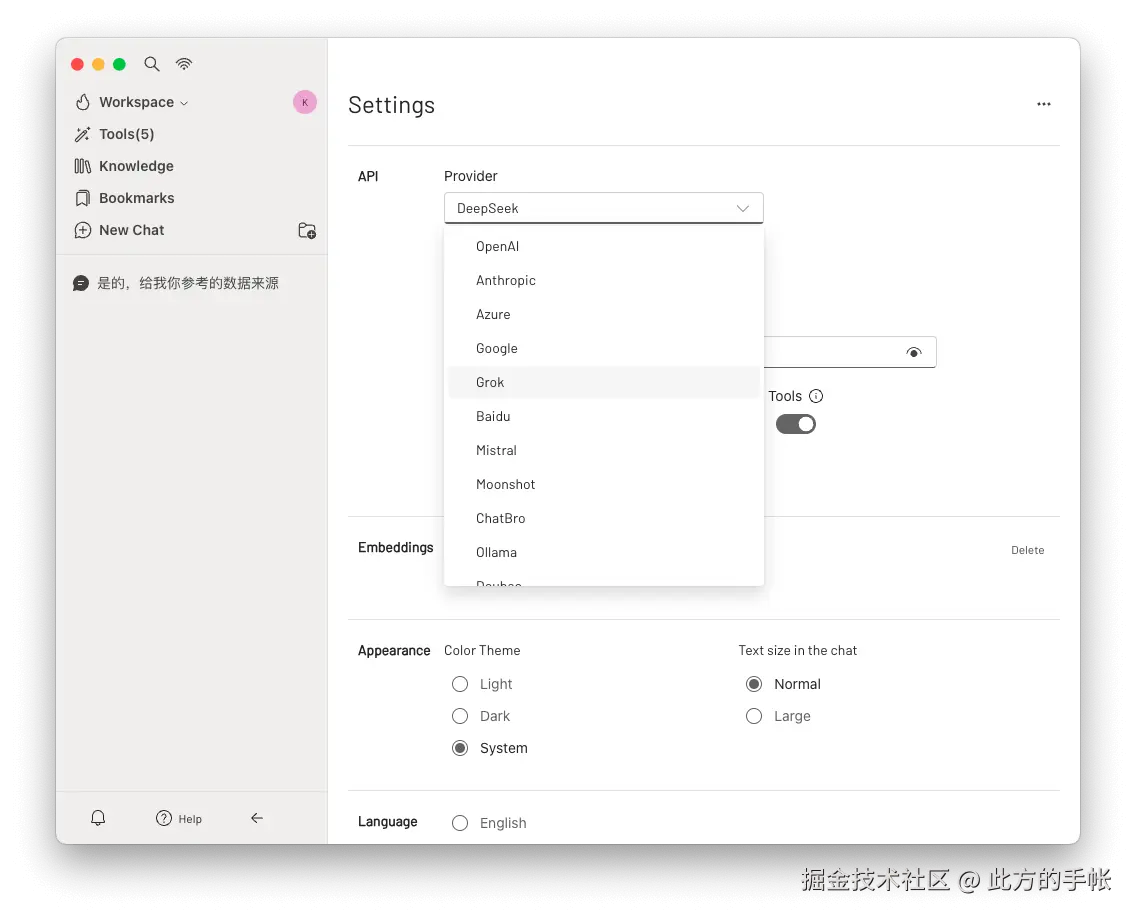The height and width of the screenshot is (918, 1136).
Task: Click the K workspace avatar badge
Action: point(304,101)
